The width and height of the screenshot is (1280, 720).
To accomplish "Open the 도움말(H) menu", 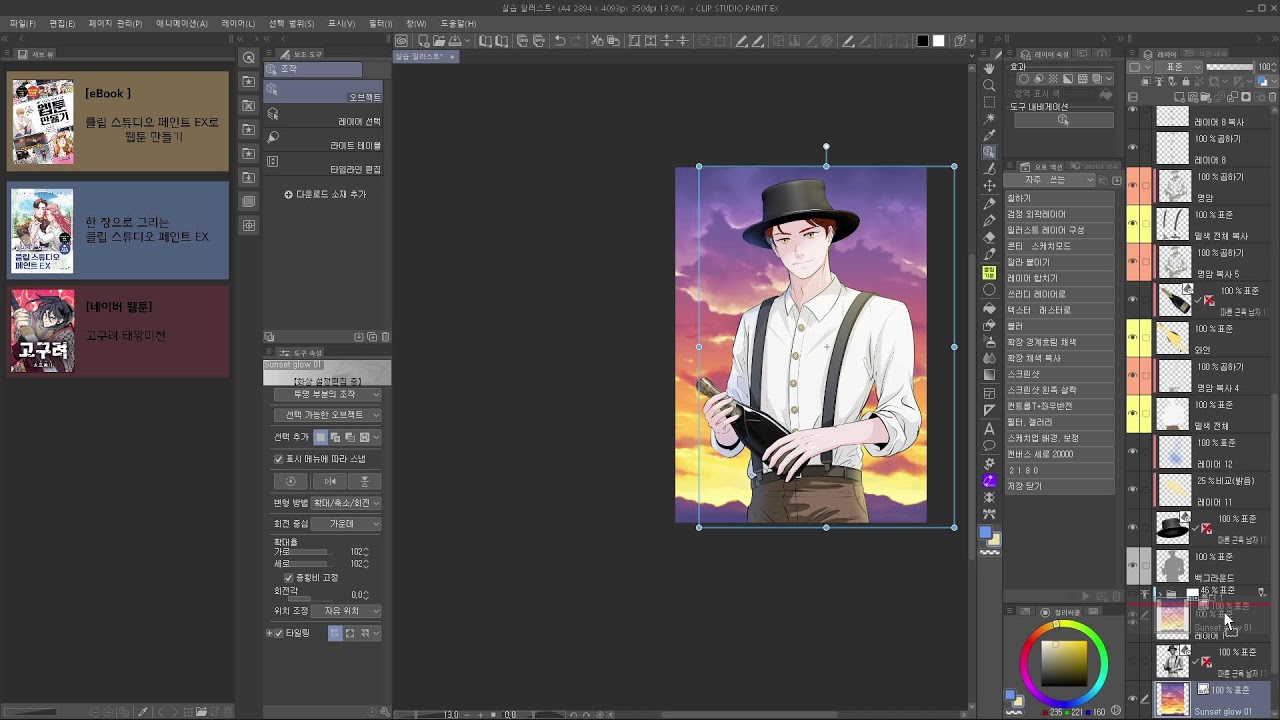I will [459, 23].
